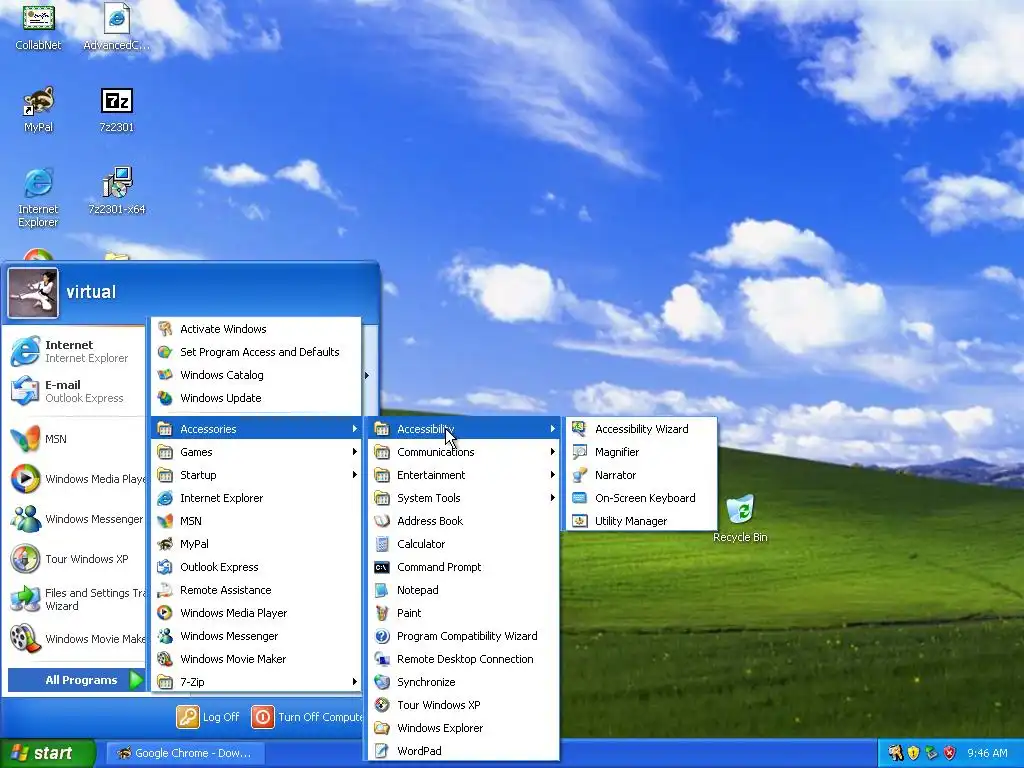
Task: Open Internet Explorer in All Programs list
Action: click(x=256, y=498)
